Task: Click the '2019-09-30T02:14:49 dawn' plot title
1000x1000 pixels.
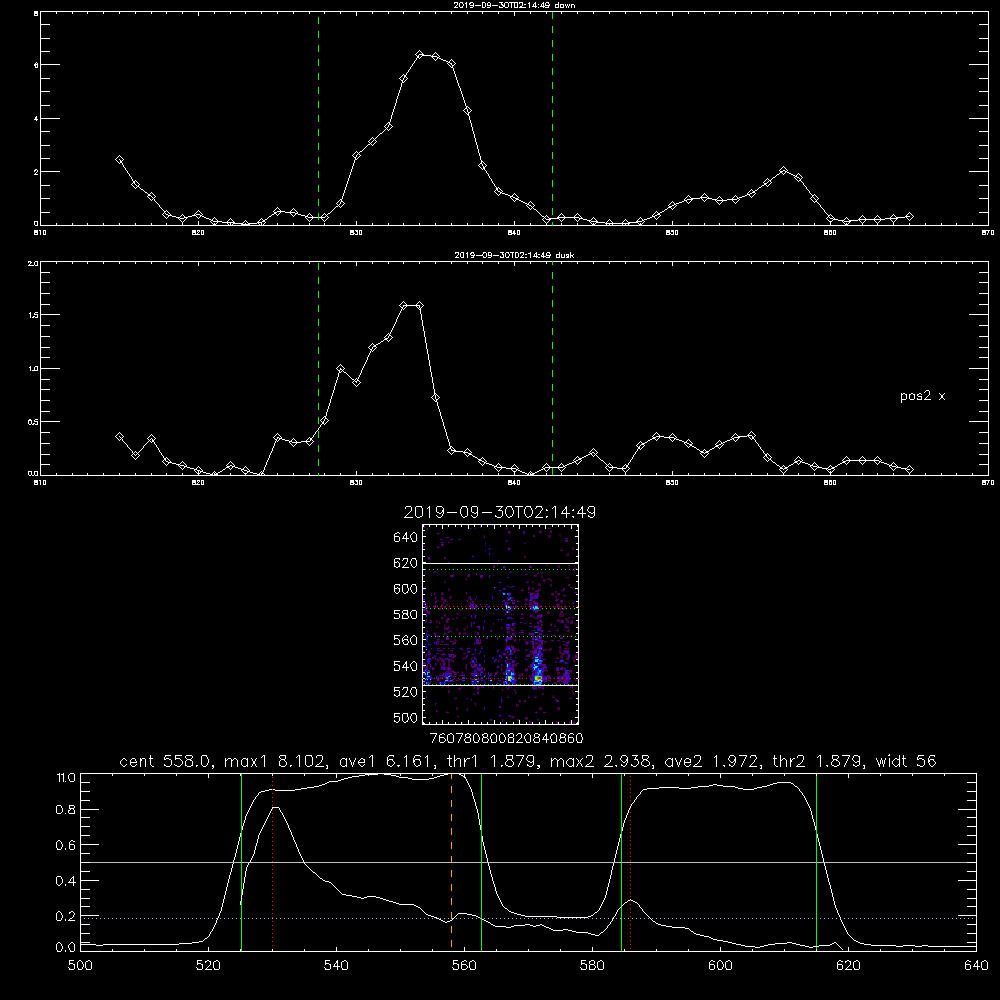Action: (514, 5)
